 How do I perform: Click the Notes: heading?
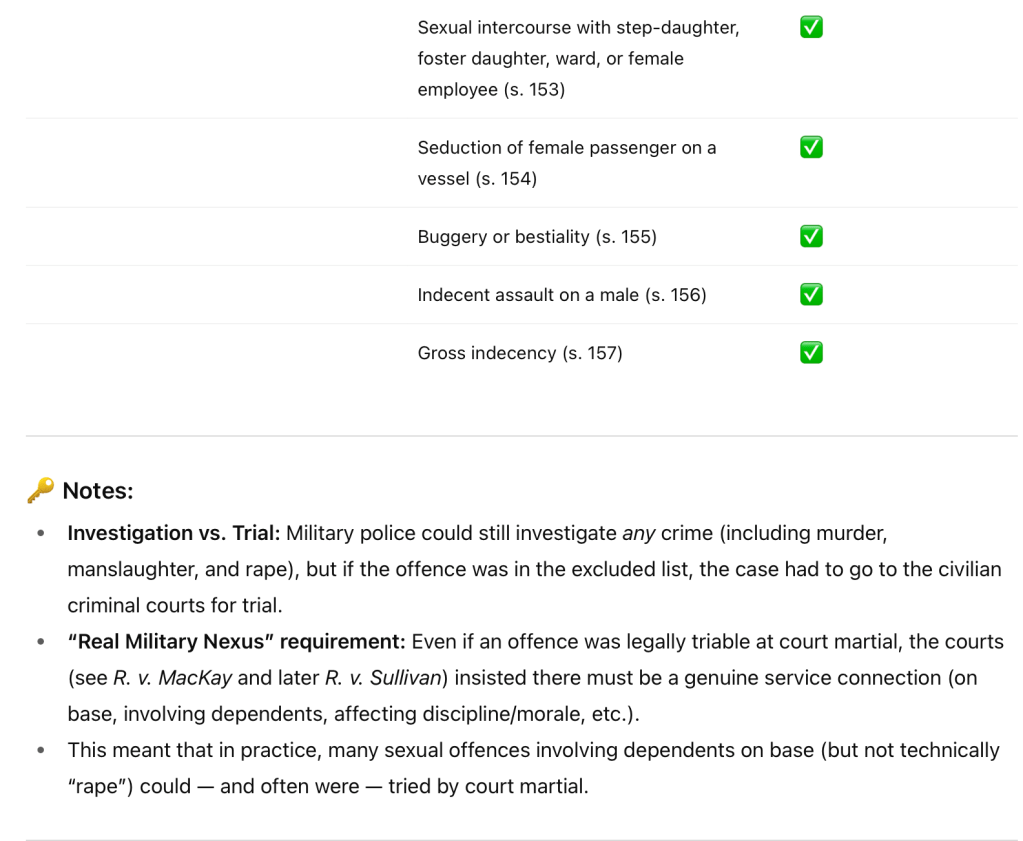98,491
